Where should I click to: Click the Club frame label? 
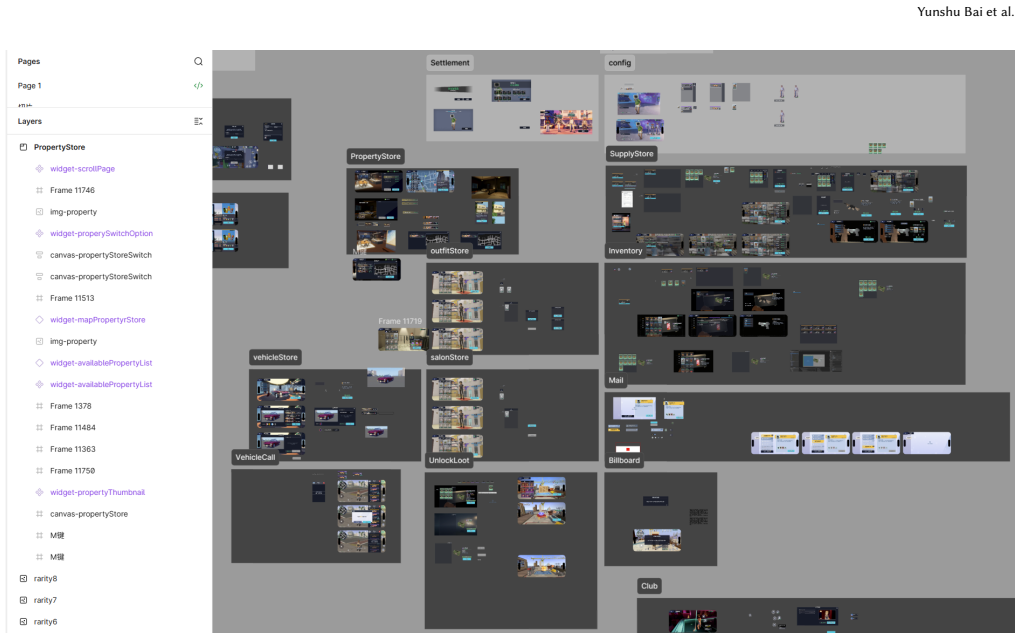649,586
